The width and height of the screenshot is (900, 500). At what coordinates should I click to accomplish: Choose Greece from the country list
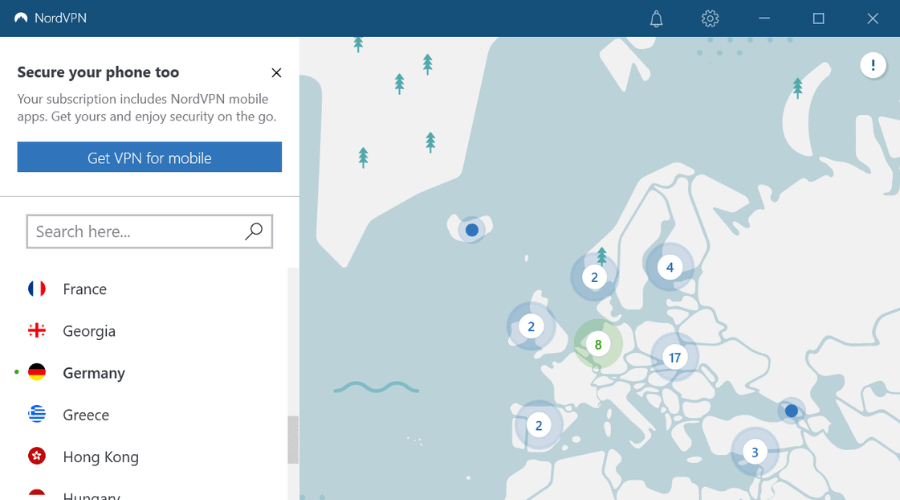pyautogui.click(x=85, y=415)
